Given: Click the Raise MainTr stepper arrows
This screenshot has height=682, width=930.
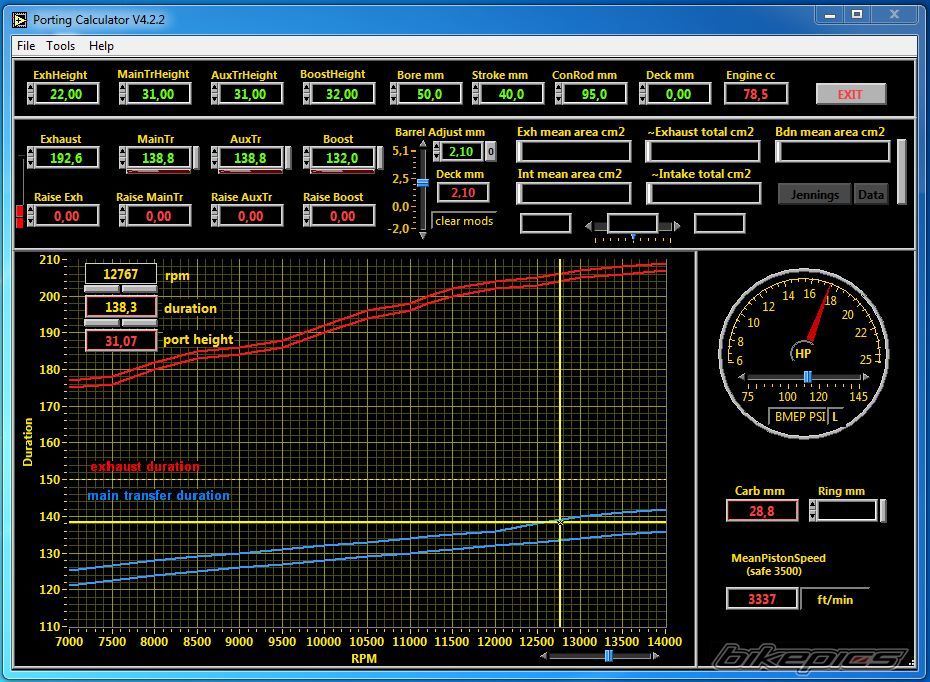Looking at the screenshot, I should 123,216.
